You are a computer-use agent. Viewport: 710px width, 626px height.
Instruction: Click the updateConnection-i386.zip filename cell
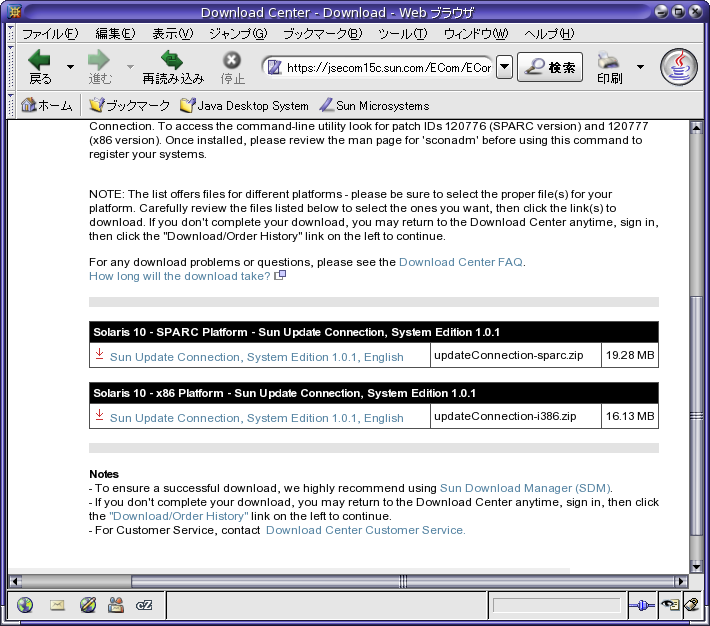(x=515, y=416)
